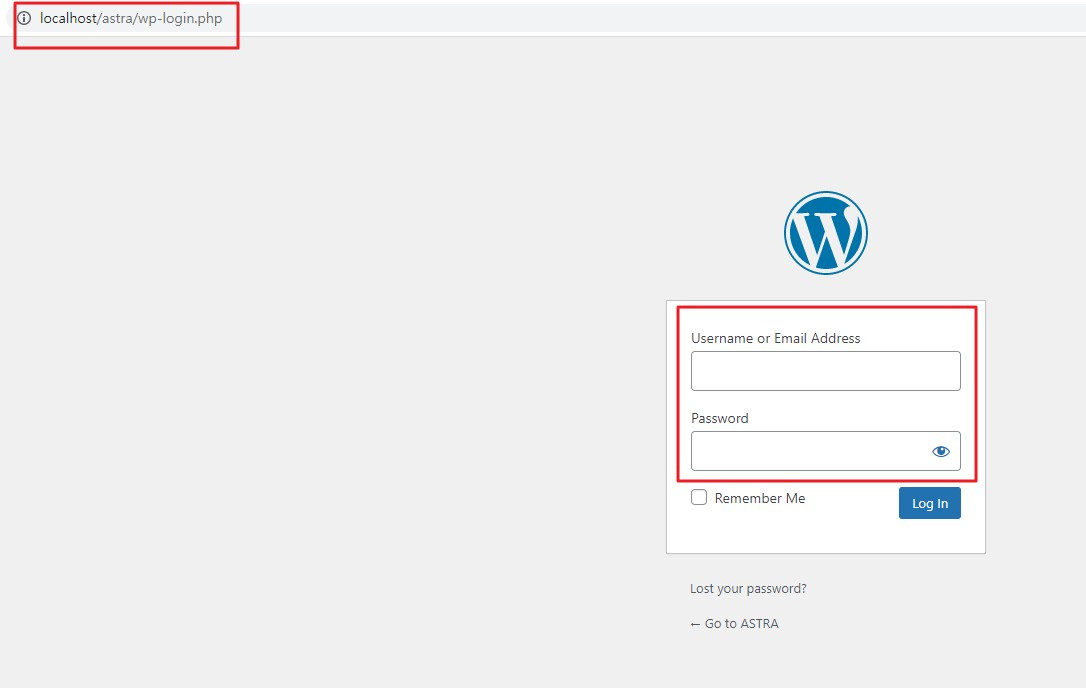Tick the Remember Me checkbox

pyautogui.click(x=699, y=497)
